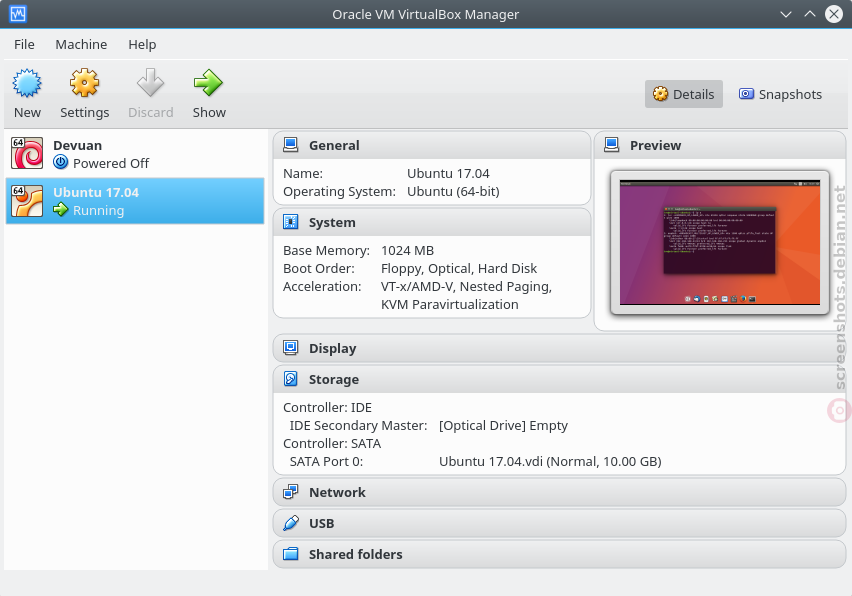Screen dimensions: 852x596
Task: Minimize the VirtualBox Manager window
Action: pos(786,14)
